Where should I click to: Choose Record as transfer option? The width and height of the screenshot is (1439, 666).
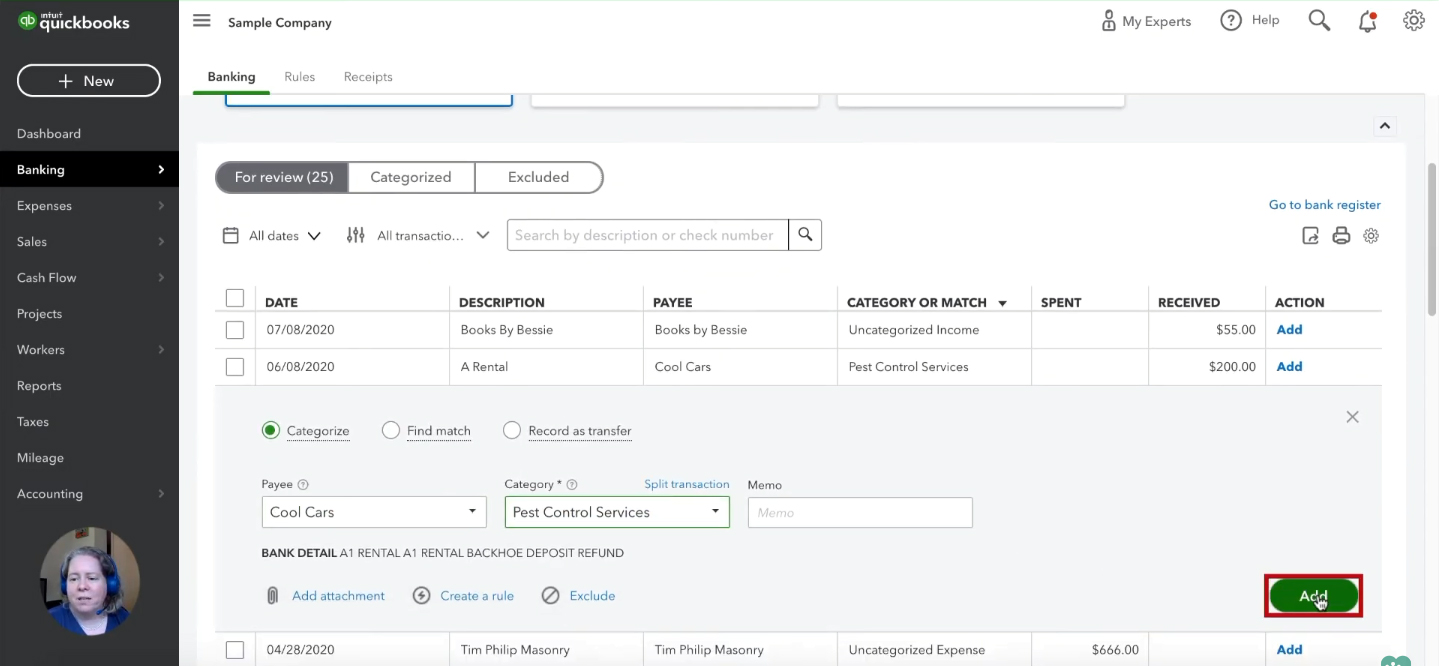coord(512,430)
